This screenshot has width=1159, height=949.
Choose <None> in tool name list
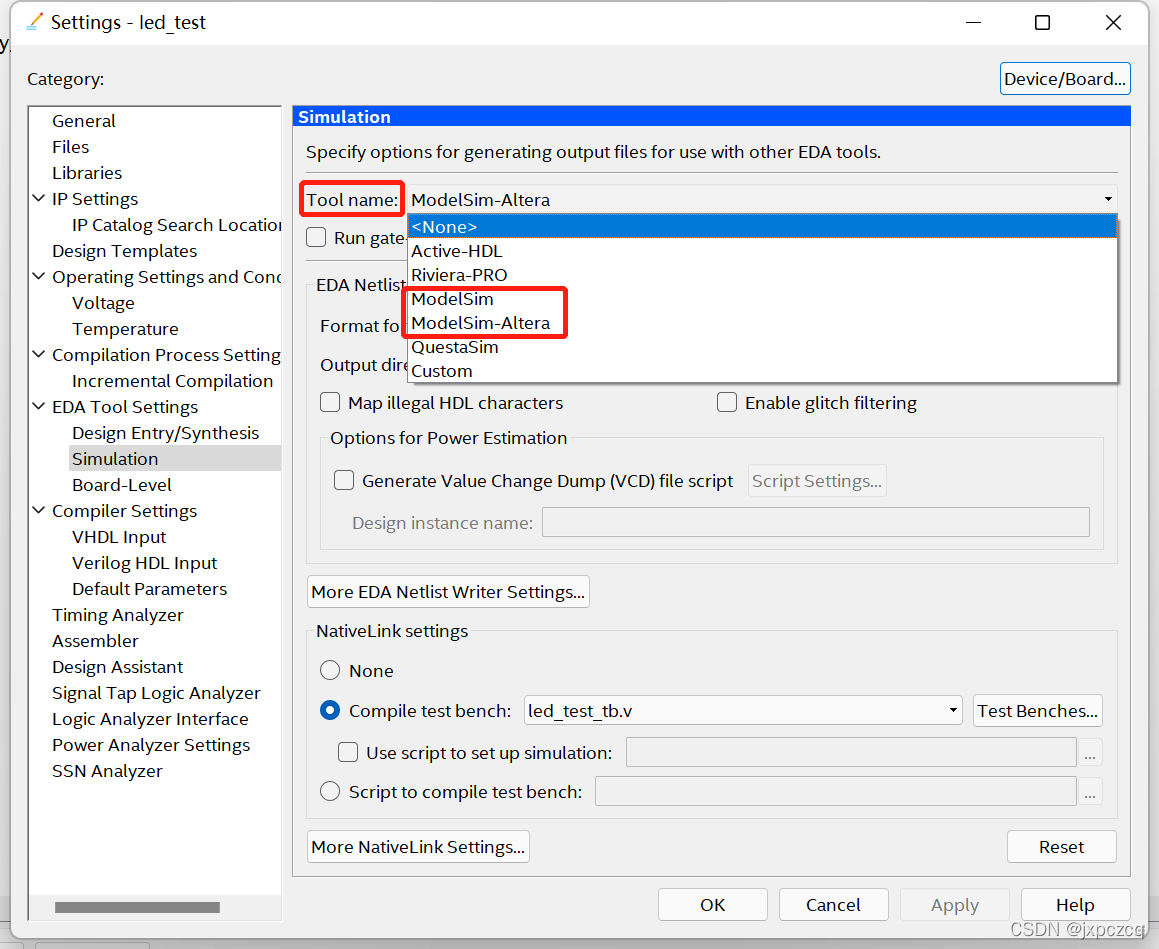click(762, 226)
